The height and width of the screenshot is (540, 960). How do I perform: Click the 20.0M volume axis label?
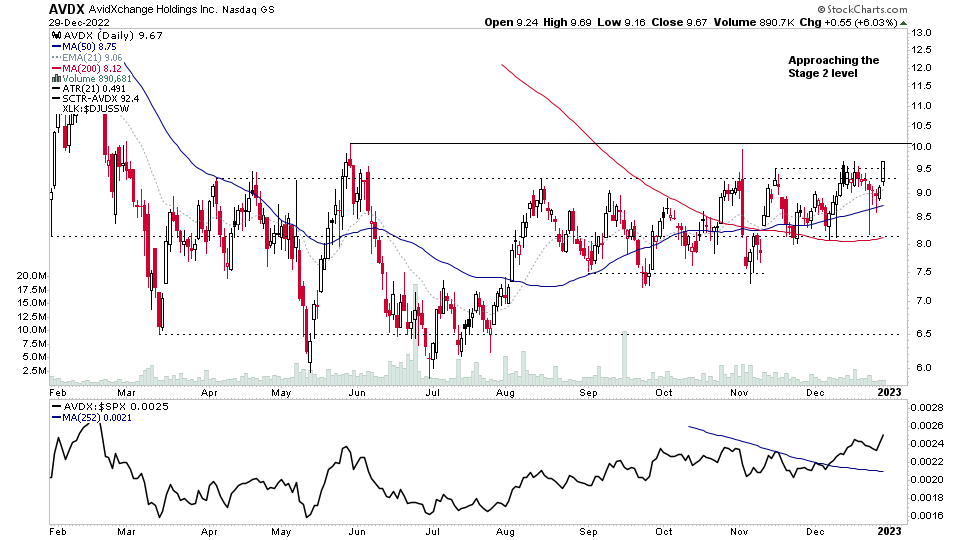31,276
